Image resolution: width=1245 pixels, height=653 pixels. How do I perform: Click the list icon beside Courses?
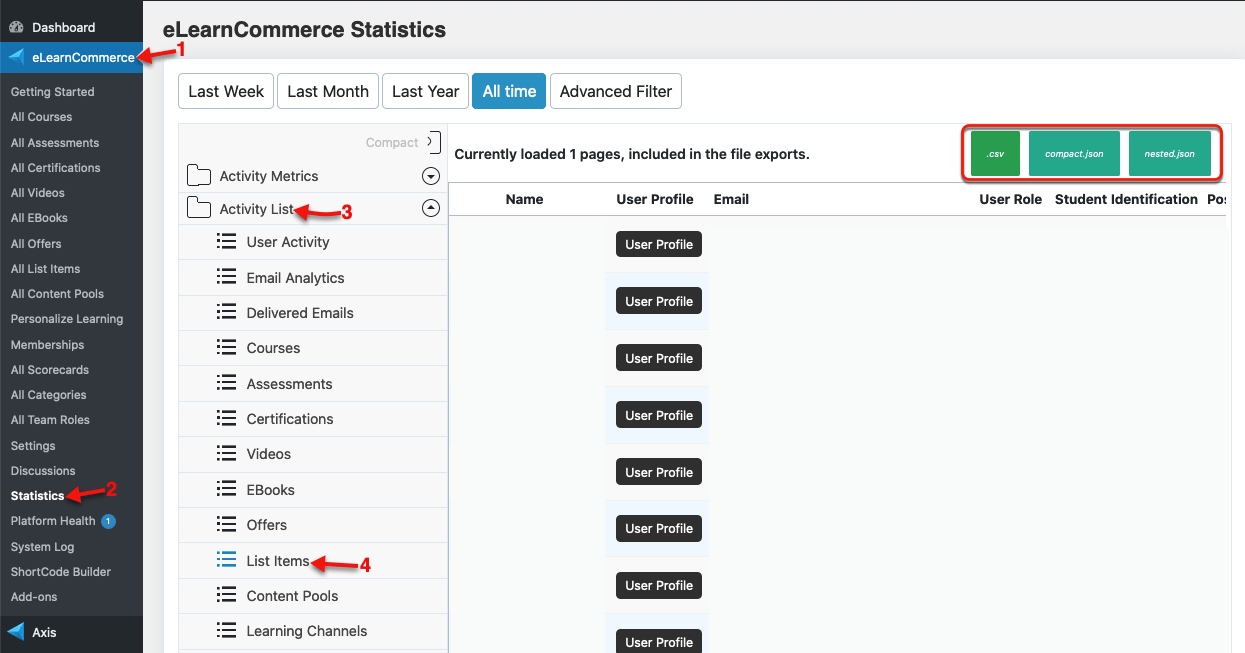tap(226, 348)
